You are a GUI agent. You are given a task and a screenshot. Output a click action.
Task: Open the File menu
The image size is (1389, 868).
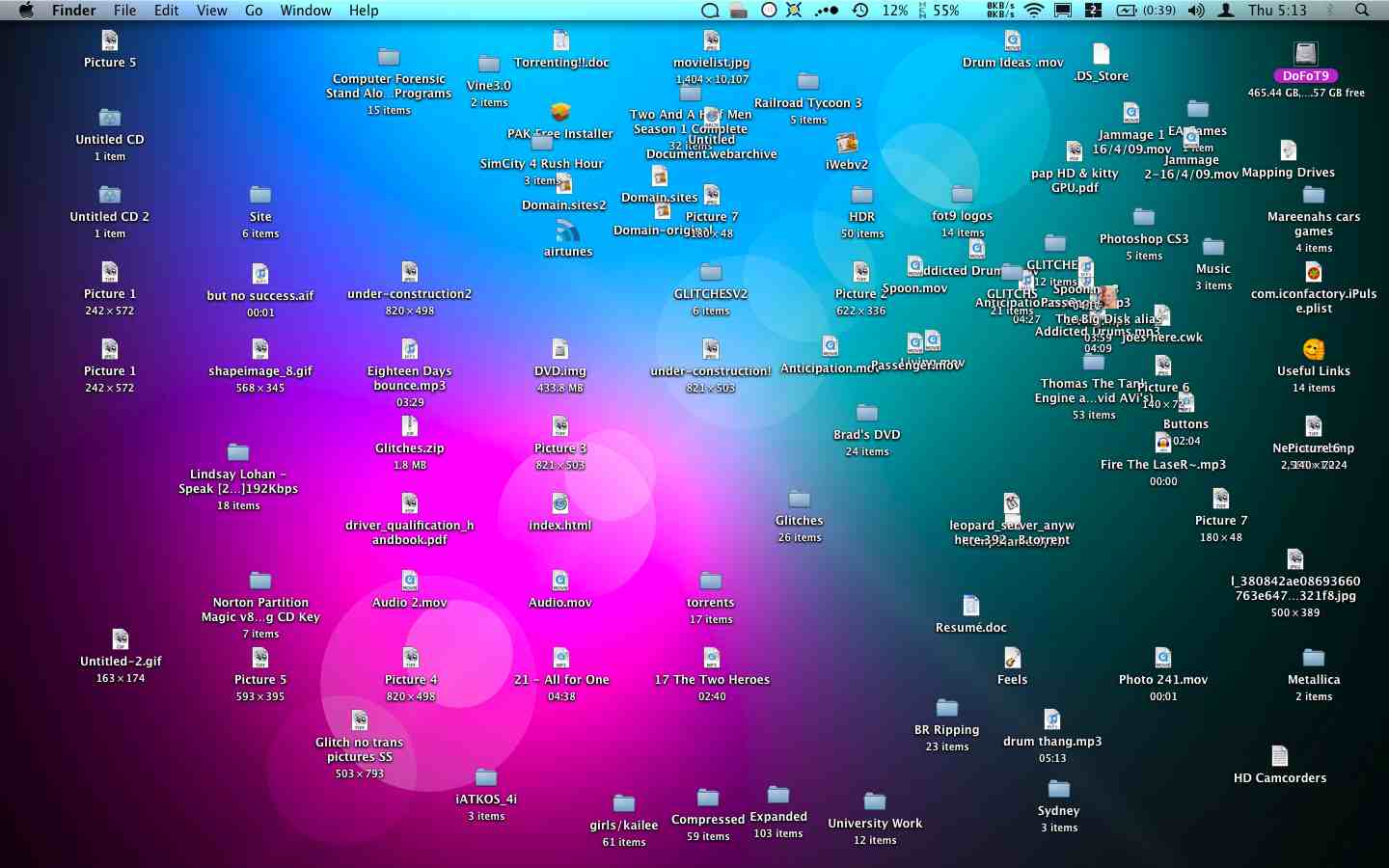click(125, 11)
